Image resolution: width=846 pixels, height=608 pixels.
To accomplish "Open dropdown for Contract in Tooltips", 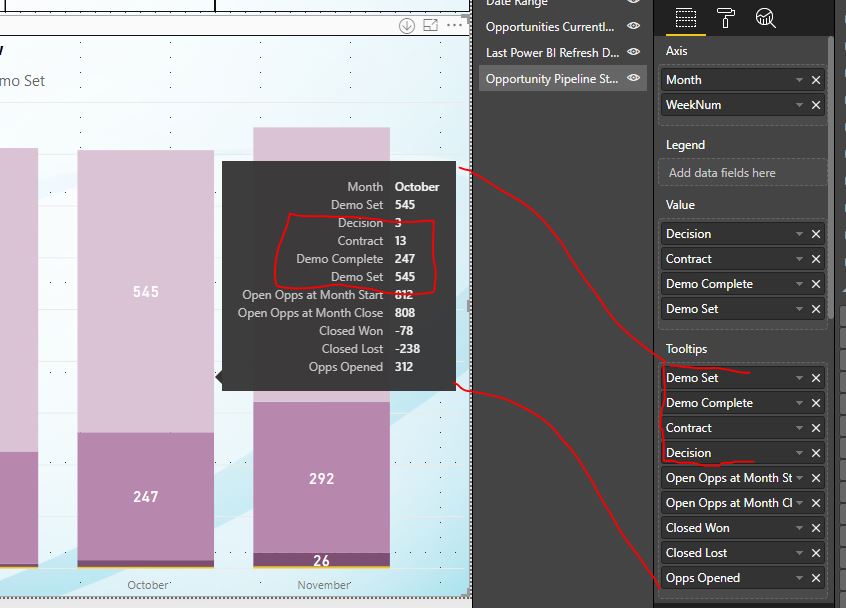I will click(799, 428).
